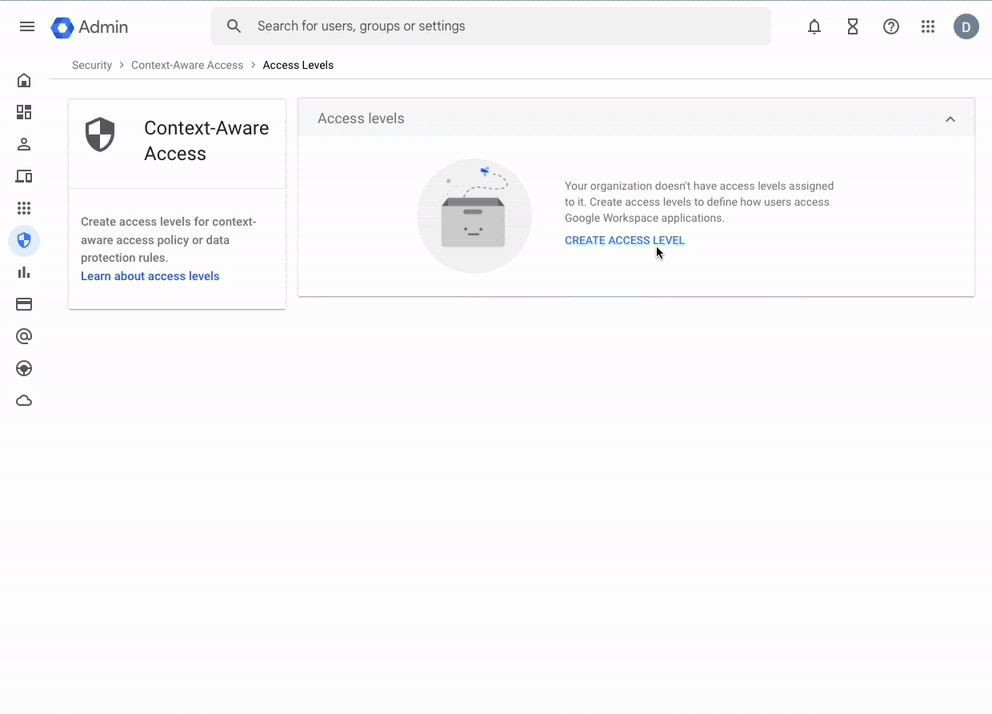992x714 pixels.
Task: Open Dashboard from the sidebar
Action: pyautogui.click(x=24, y=112)
